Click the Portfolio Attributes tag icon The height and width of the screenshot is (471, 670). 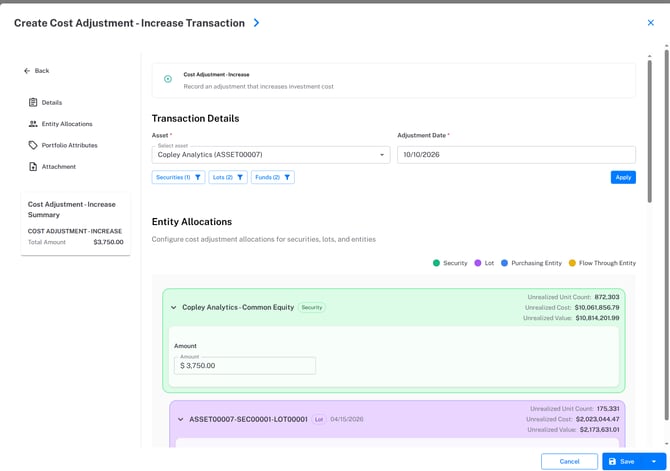point(33,145)
